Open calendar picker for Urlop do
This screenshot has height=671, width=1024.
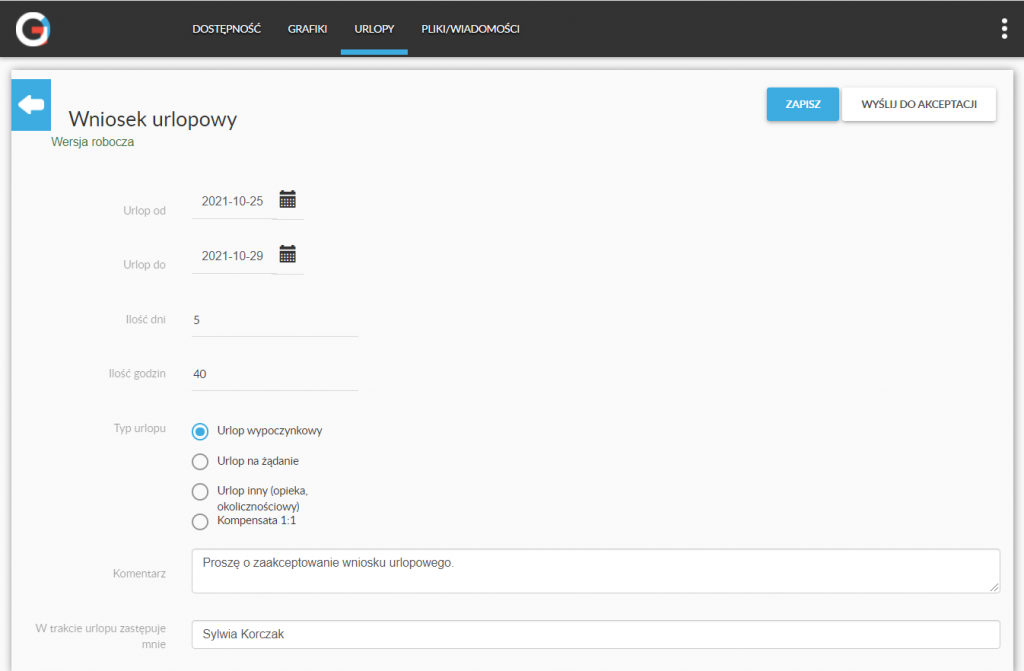(x=287, y=254)
